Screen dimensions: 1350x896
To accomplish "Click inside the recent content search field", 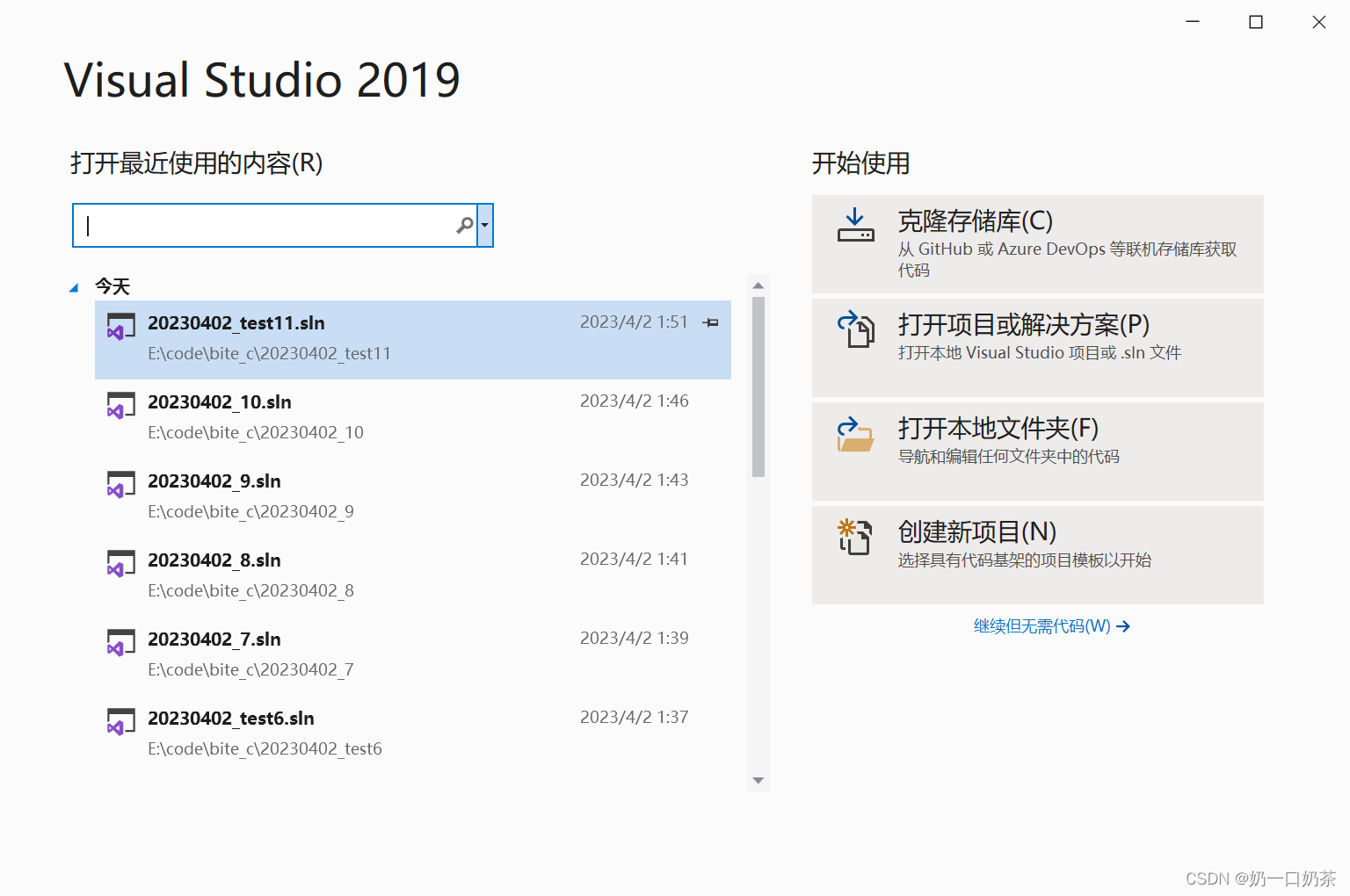I will point(264,226).
